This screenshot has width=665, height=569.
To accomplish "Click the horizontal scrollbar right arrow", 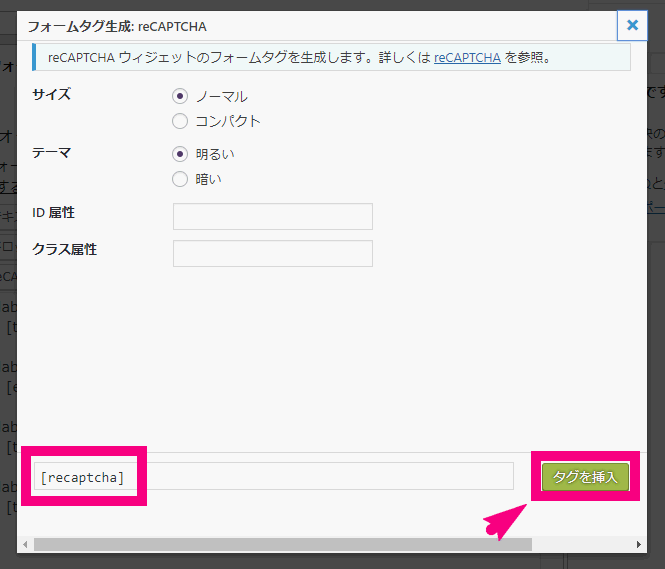I will tap(639, 544).
